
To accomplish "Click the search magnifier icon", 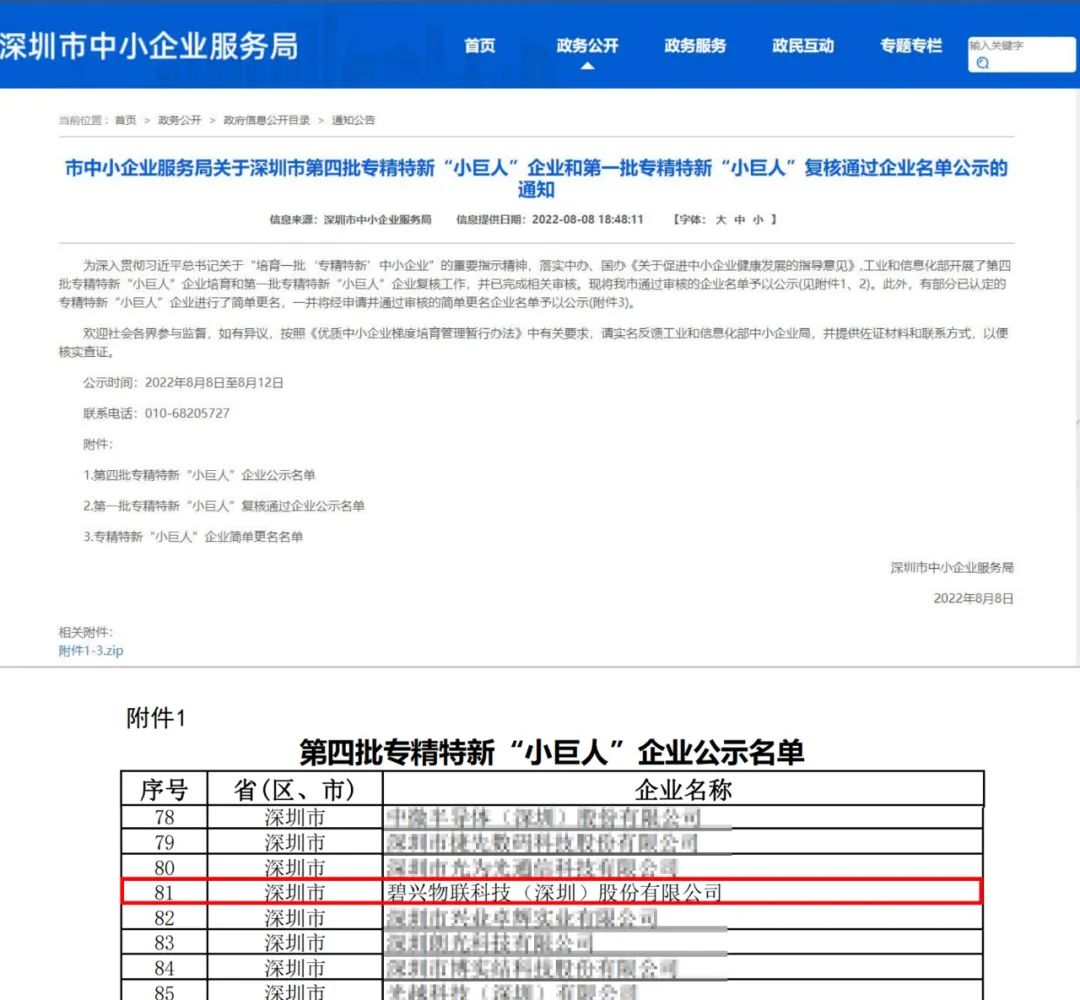I will coord(983,63).
